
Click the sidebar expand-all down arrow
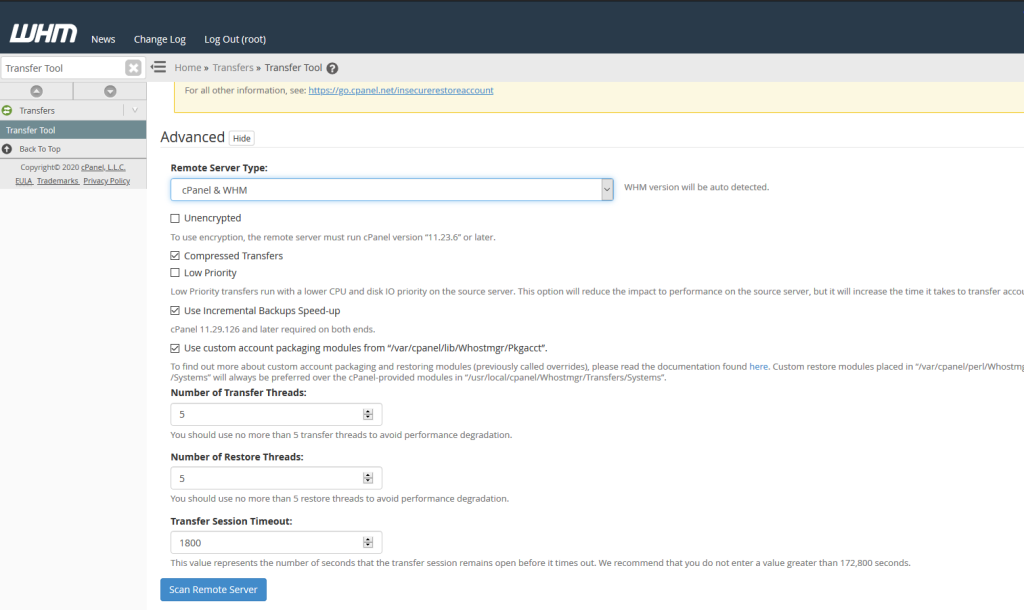pos(110,91)
